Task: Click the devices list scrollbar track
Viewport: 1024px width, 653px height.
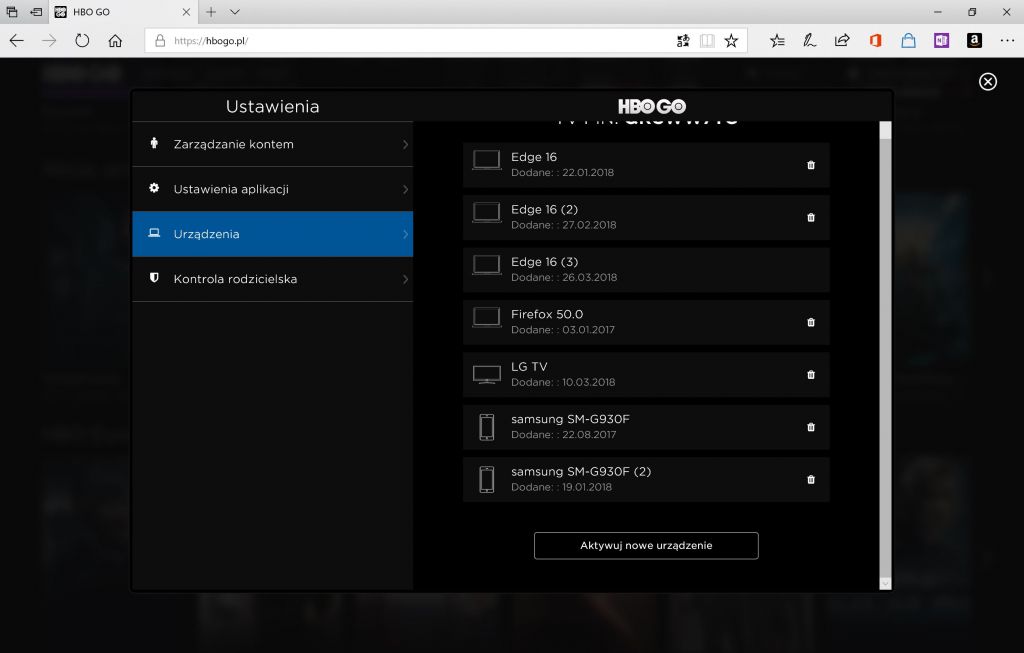Action: [885, 359]
